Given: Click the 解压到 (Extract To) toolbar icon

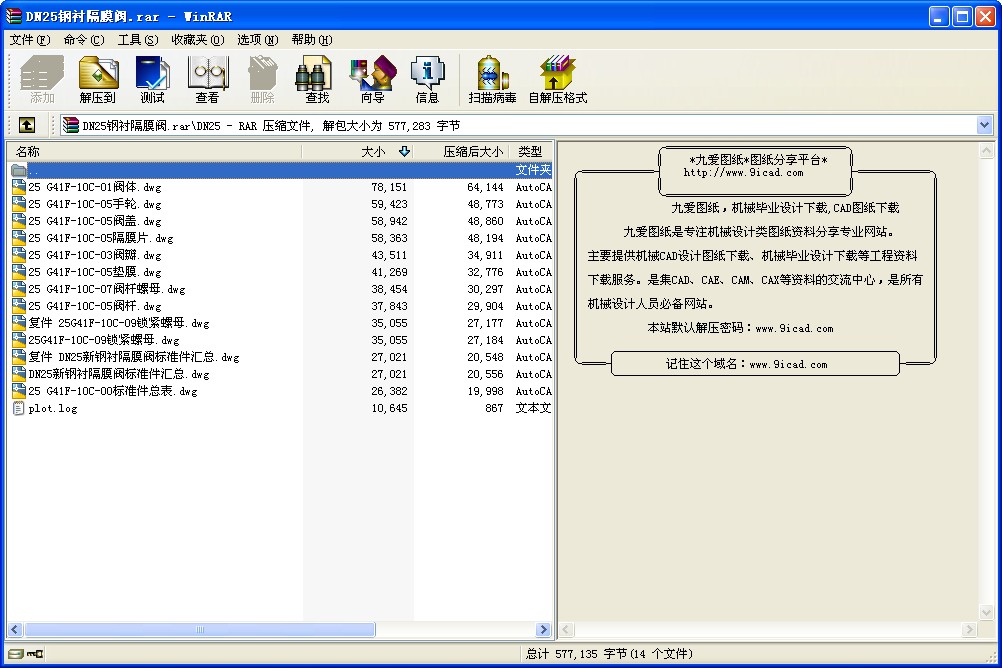Looking at the screenshot, I should point(98,79).
